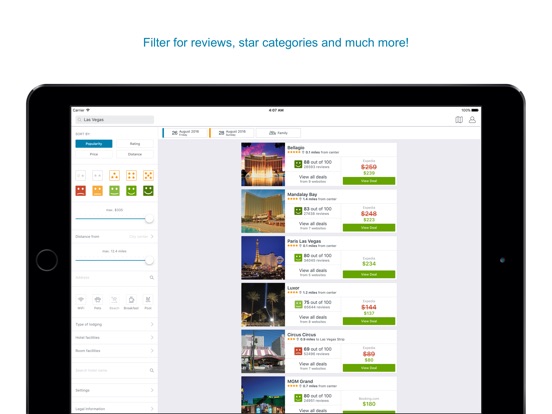Select the three-star category filter

coord(114,175)
